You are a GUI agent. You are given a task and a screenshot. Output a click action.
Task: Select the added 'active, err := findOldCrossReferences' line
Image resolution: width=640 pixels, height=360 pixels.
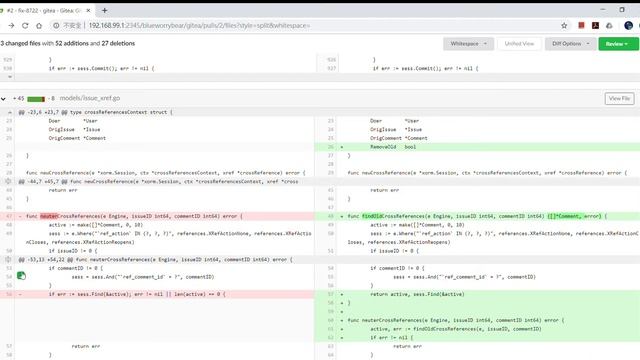(x=477, y=329)
